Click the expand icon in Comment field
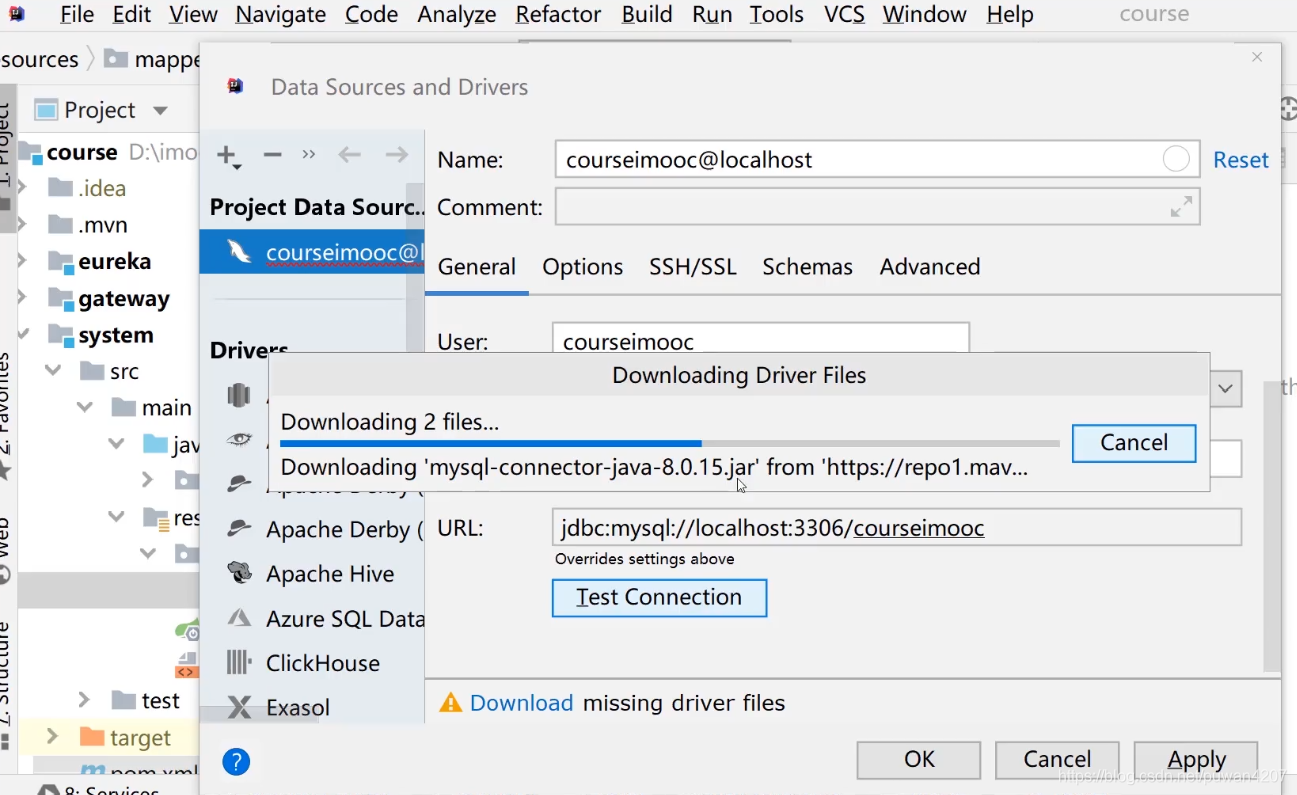This screenshot has width=1297, height=795. [x=1181, y=207]
